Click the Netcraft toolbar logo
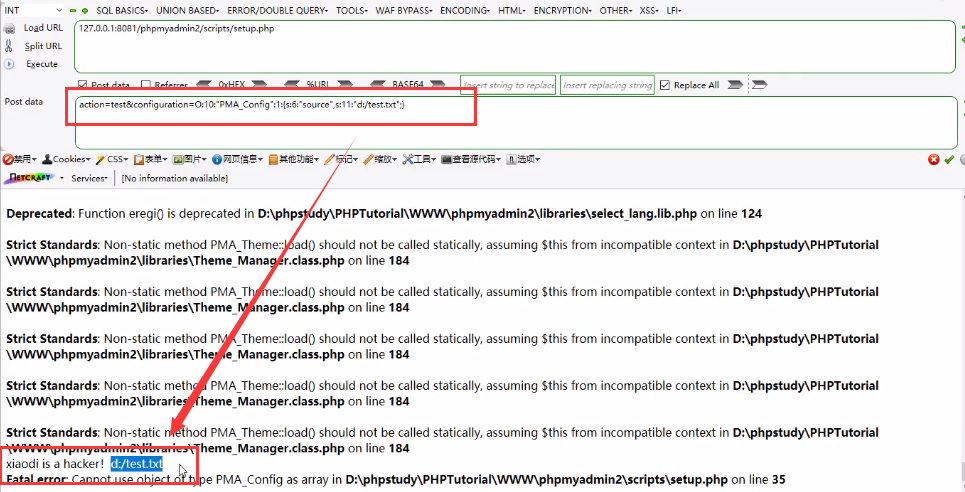The height and width of the screenshot is (492, 965). 32,178
